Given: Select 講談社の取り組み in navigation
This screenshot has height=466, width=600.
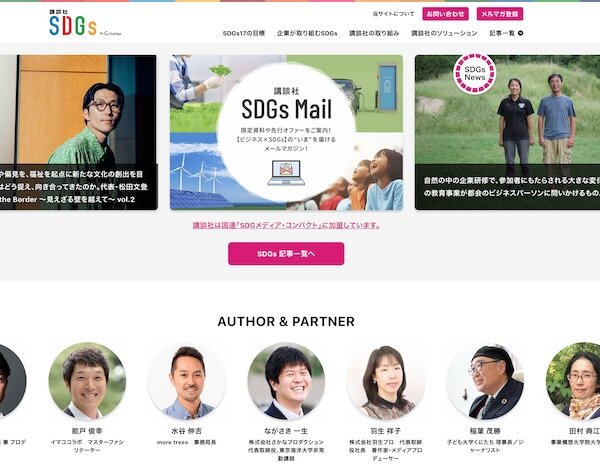Looking at the screenshot, I should tap(374, 33).
